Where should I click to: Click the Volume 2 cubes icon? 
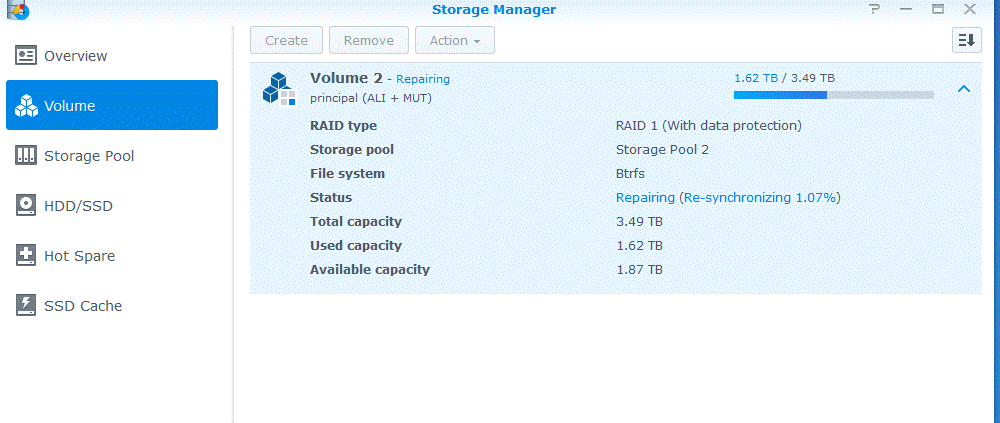pyautogui.click(x=278, y=88)
